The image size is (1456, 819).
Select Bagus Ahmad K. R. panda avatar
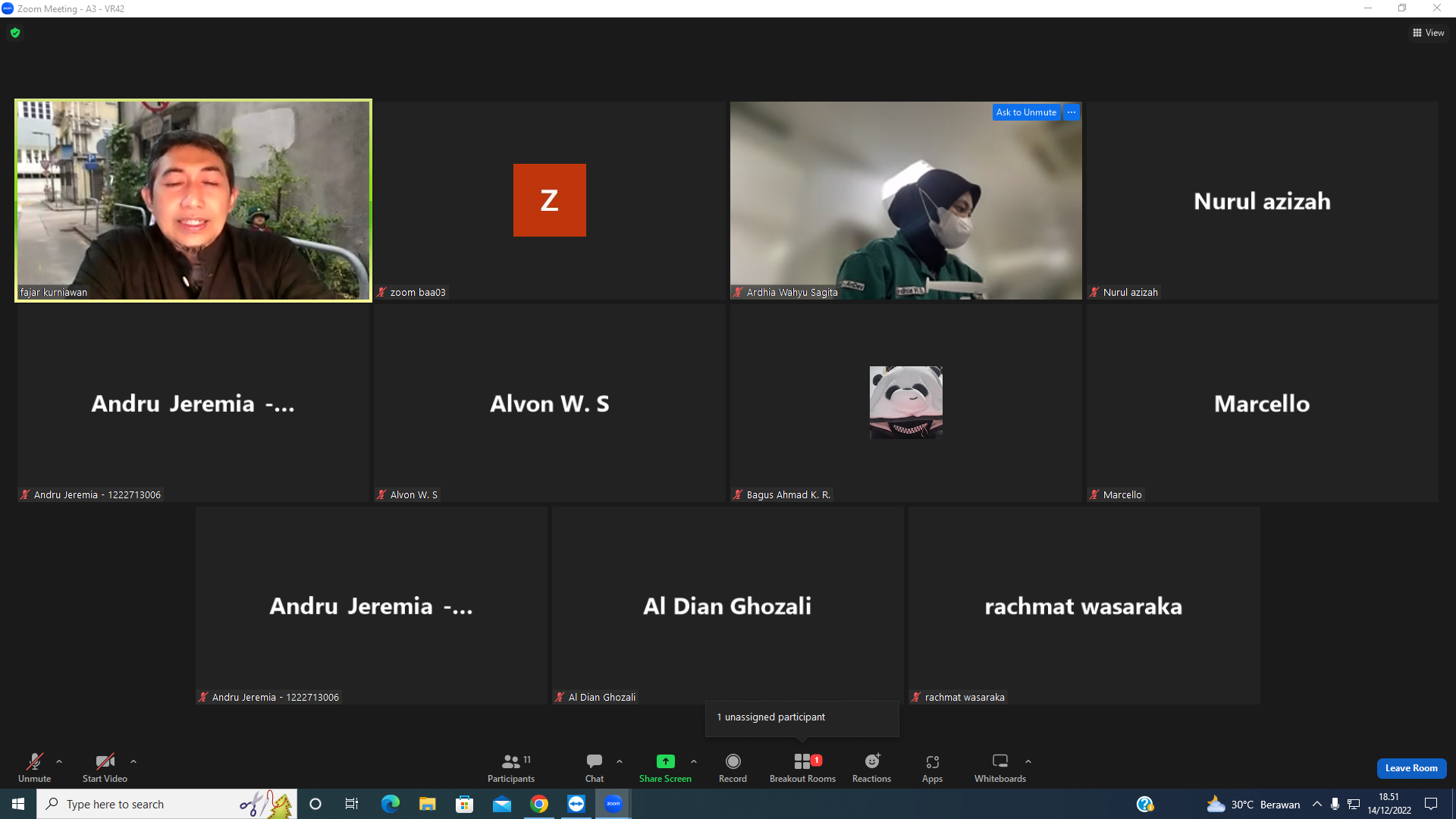906,403
